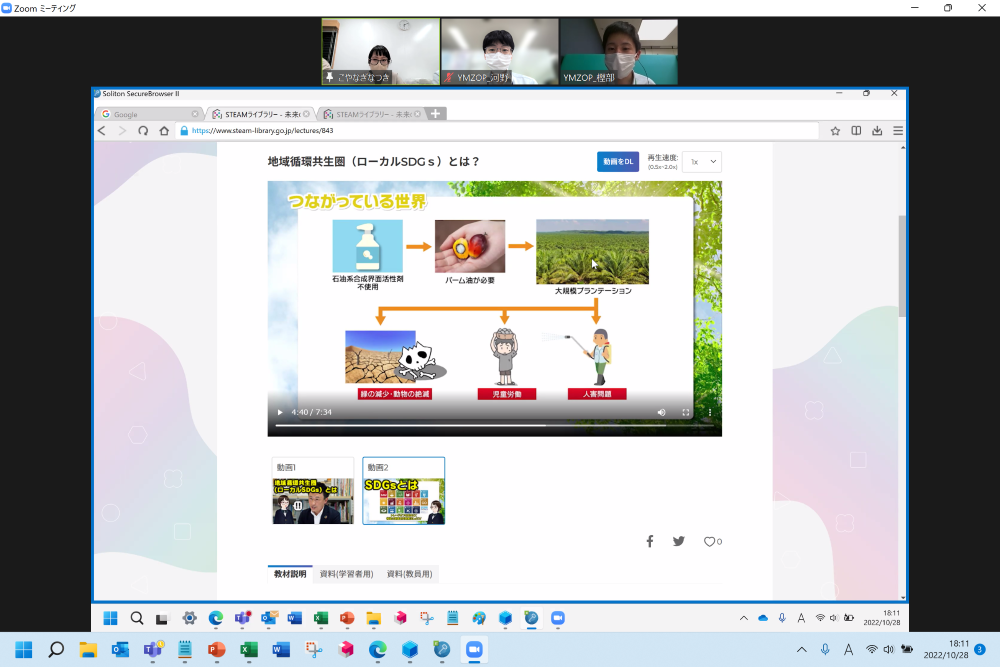
Task: Open Edge from the local taskbar
Action: click(378, 650)
